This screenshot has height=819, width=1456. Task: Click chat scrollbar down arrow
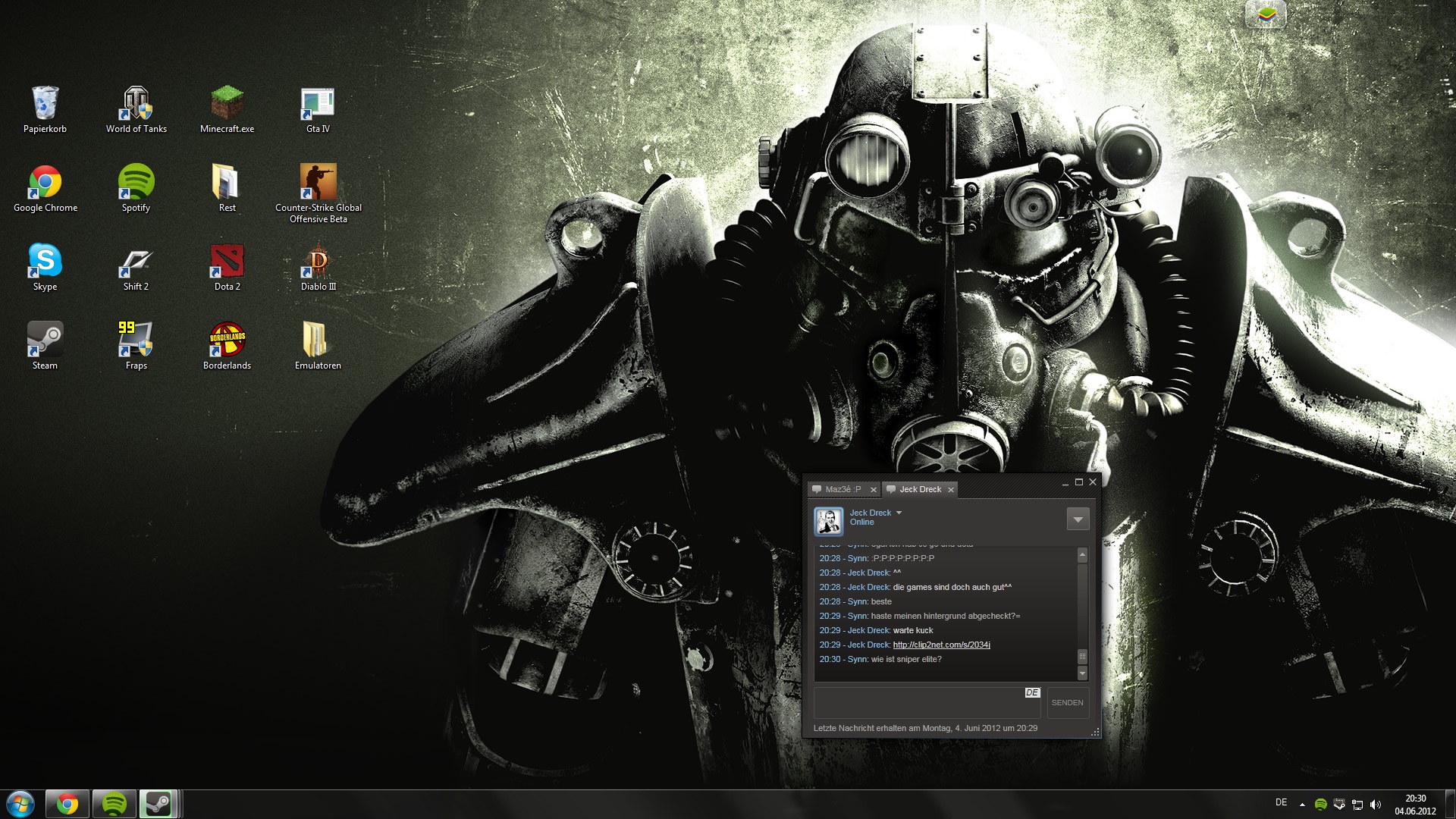[x=1082, y=673]
